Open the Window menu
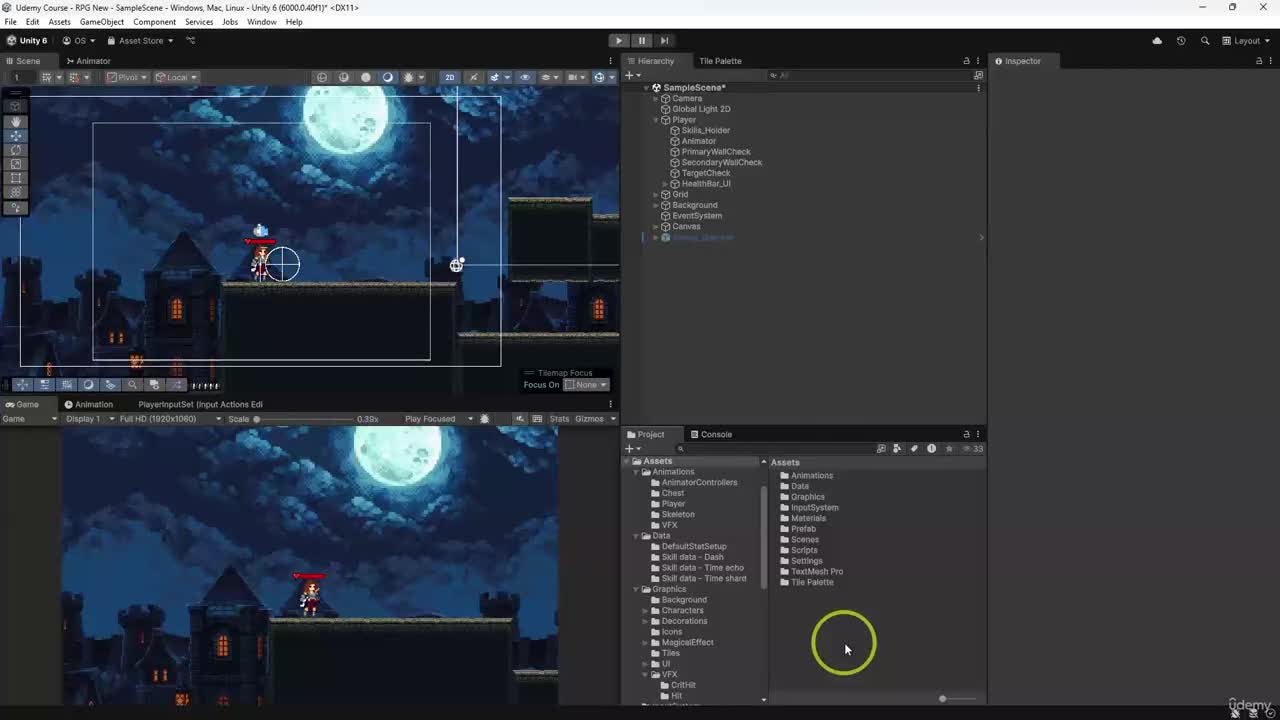 coord(261,22)
